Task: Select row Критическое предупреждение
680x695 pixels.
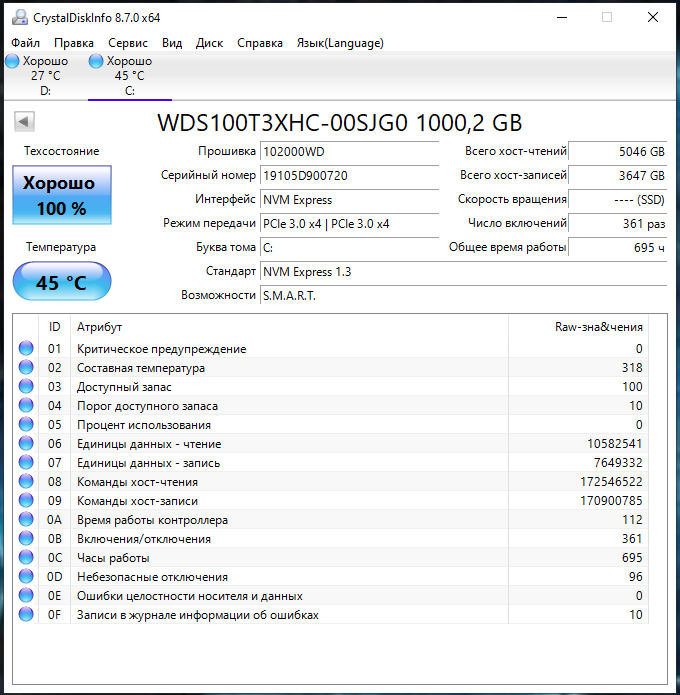Action: tap(330, 348)
